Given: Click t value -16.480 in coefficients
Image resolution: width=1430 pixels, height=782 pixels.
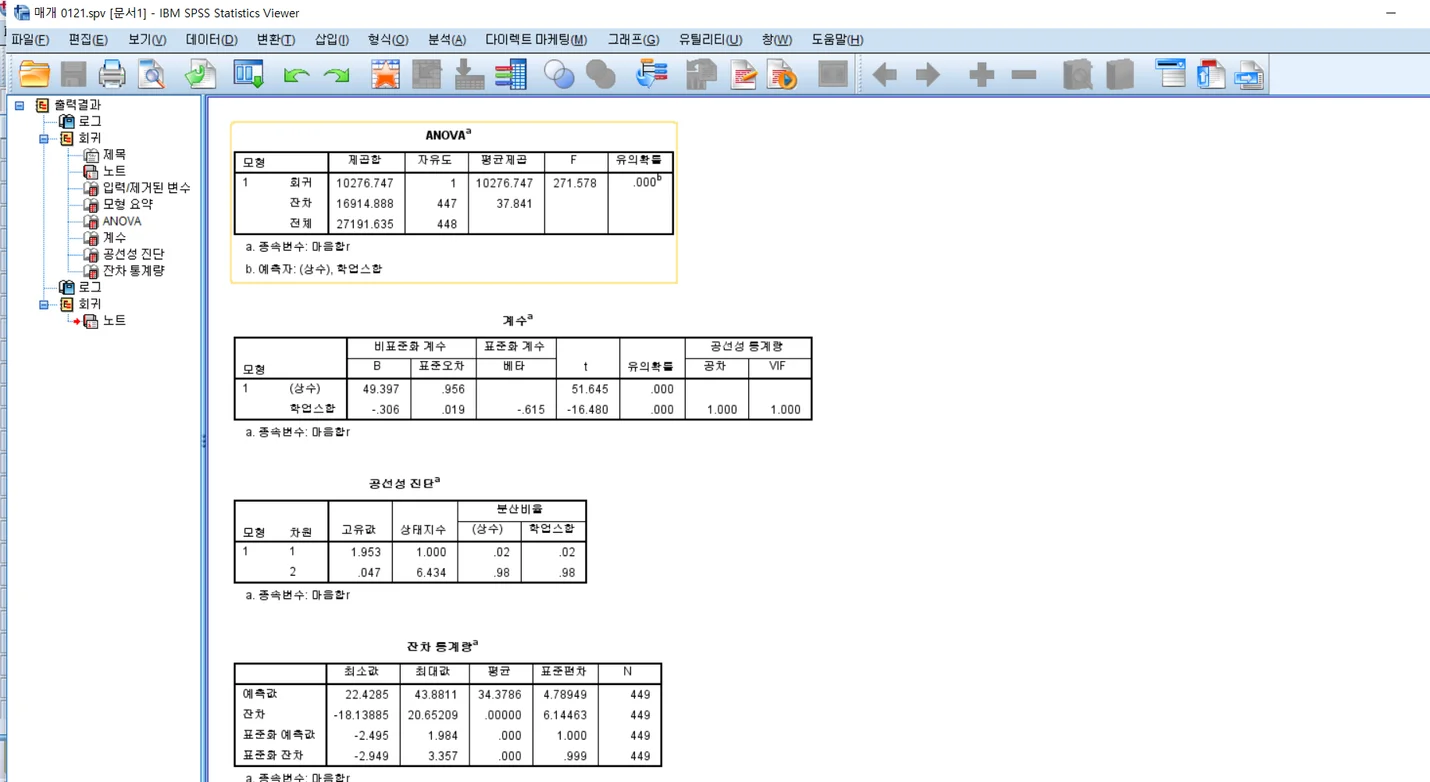Looking at the screenshot, I should click(587, 409).
